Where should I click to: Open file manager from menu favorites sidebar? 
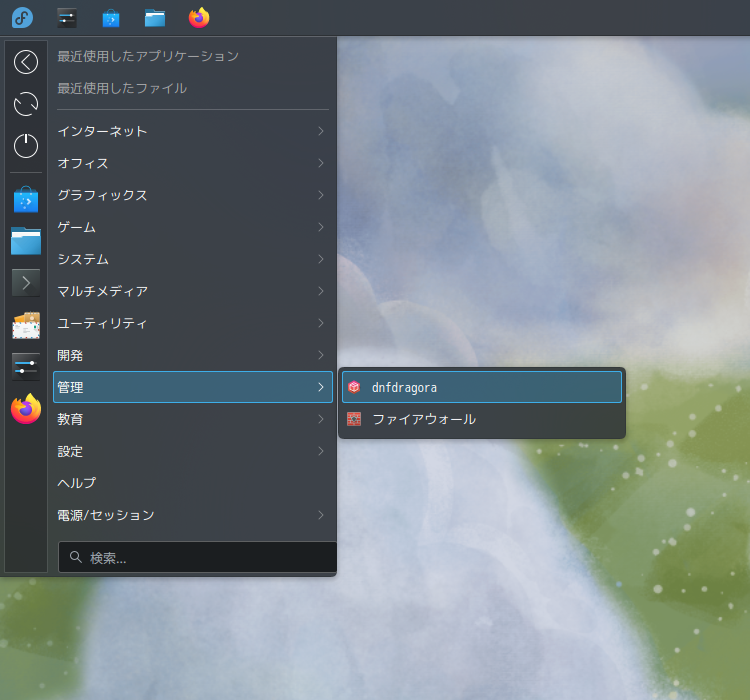coord(26,241)
